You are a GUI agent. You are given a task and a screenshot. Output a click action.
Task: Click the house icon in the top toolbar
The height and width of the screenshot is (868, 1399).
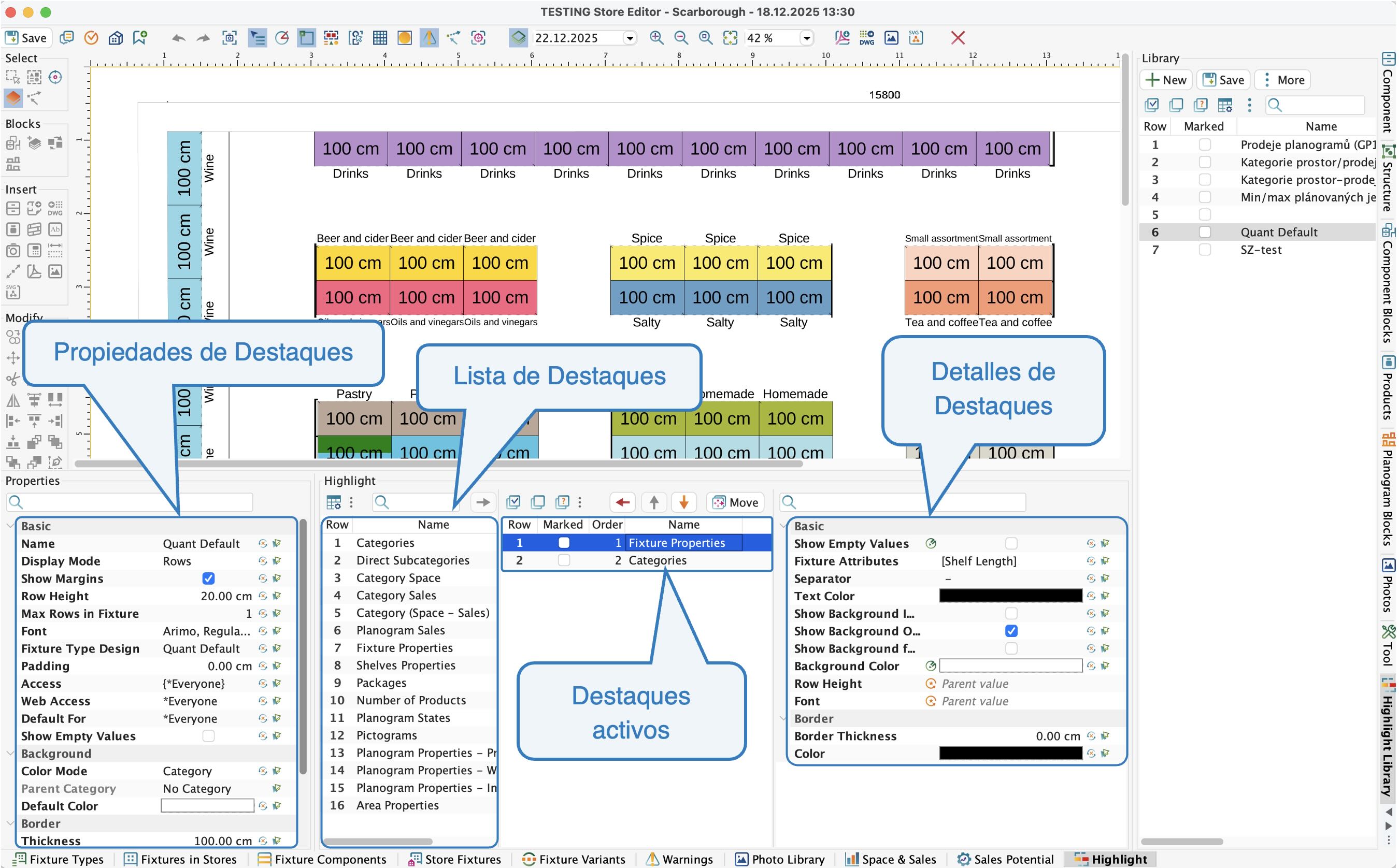point(116,38)
